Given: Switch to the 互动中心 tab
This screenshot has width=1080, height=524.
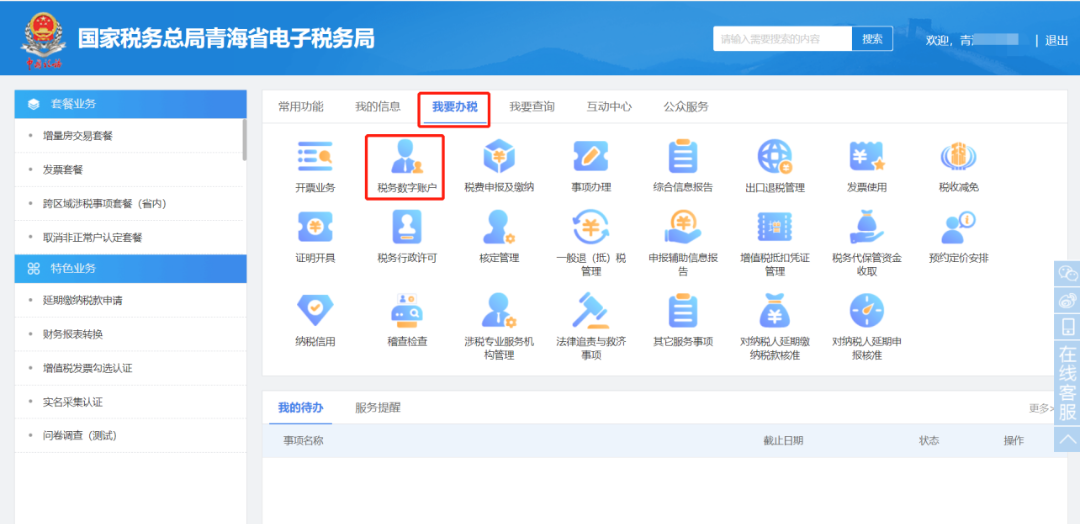Looking at the screenshot, I should [x=609, y=107].
